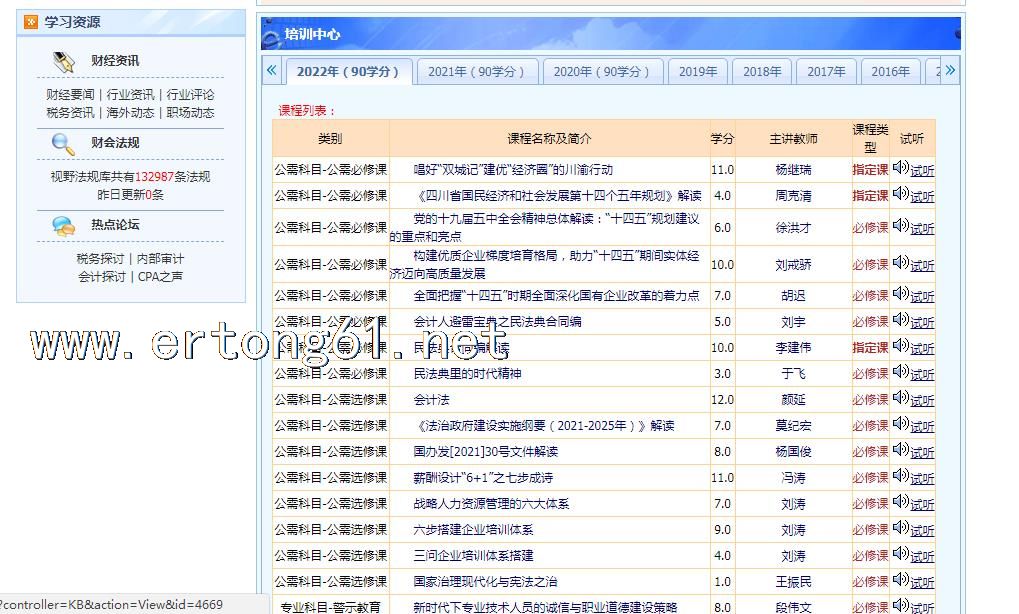Open the 2017年 tab

tap(826, 72)
